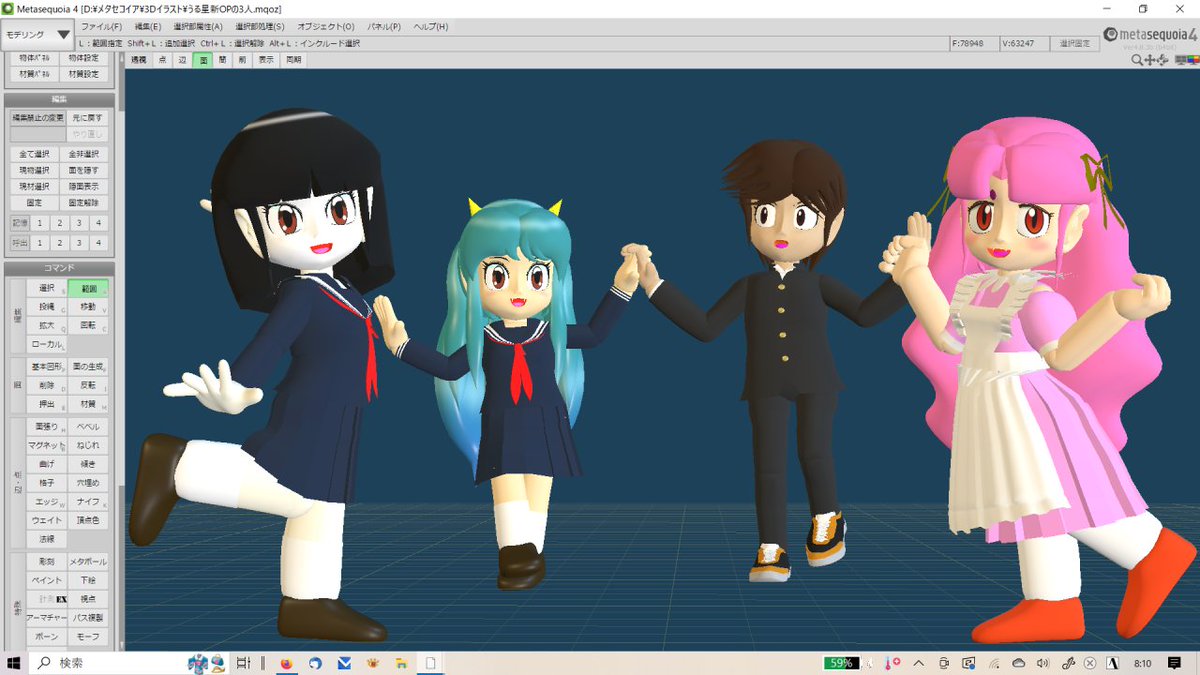This screenshot has width=1200, height=675.
Task: Select the マグネット magnet tool
Action: (46, 445)
